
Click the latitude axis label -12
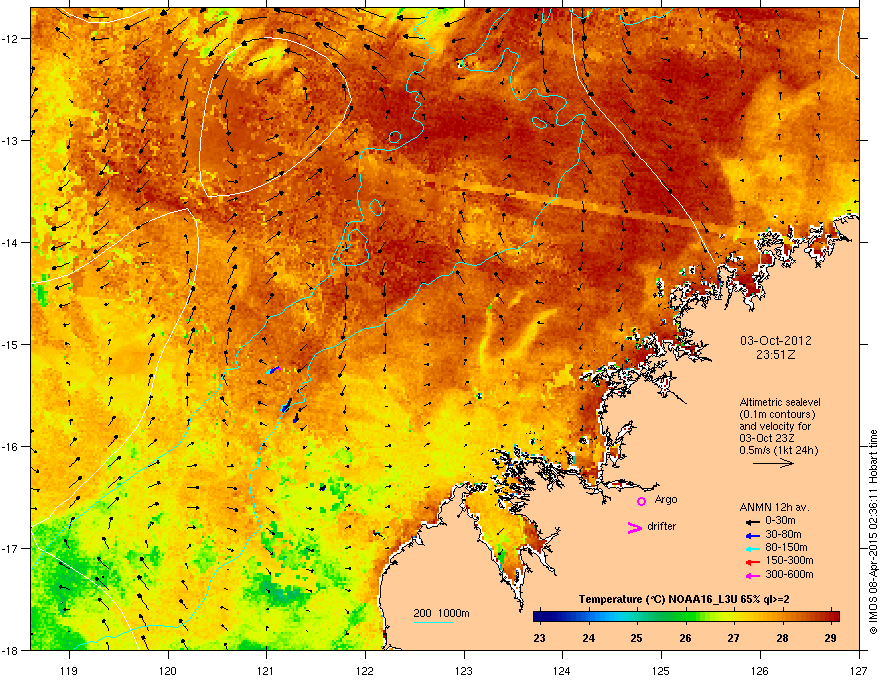click(11, 38)
